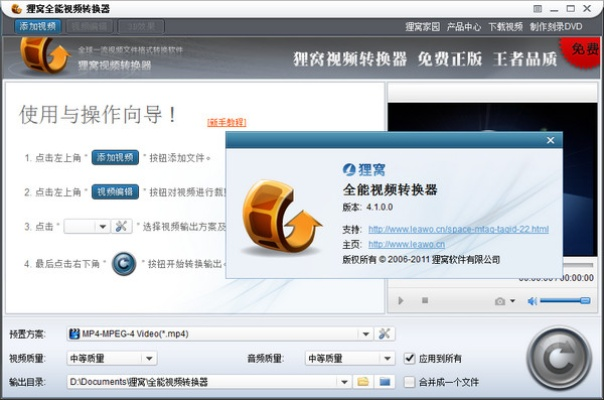Click the disabled 视频编辑 toolbar button
604x400 pixels.
(x=89, y=27)
